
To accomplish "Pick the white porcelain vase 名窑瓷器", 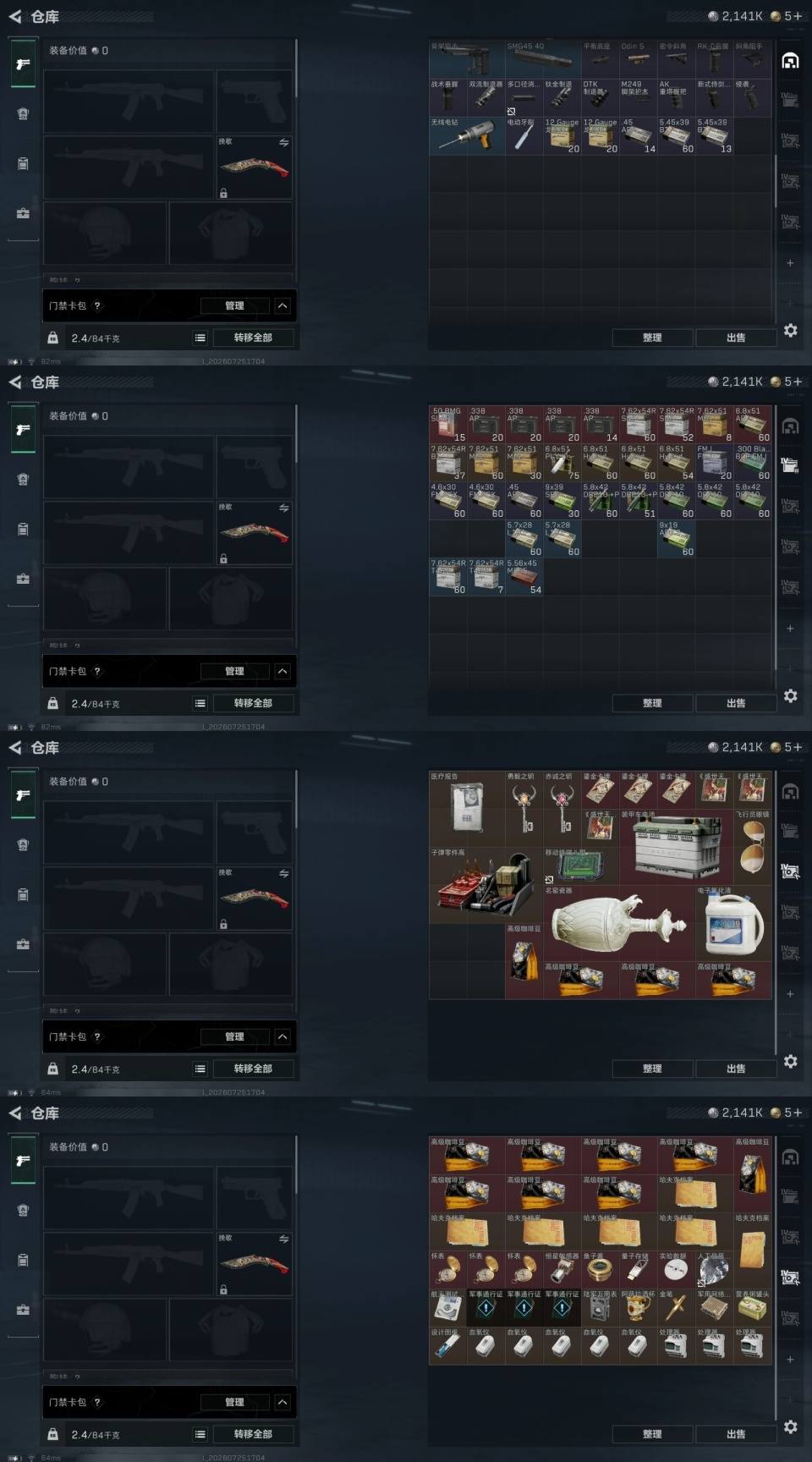I will (x=619, y=923).
